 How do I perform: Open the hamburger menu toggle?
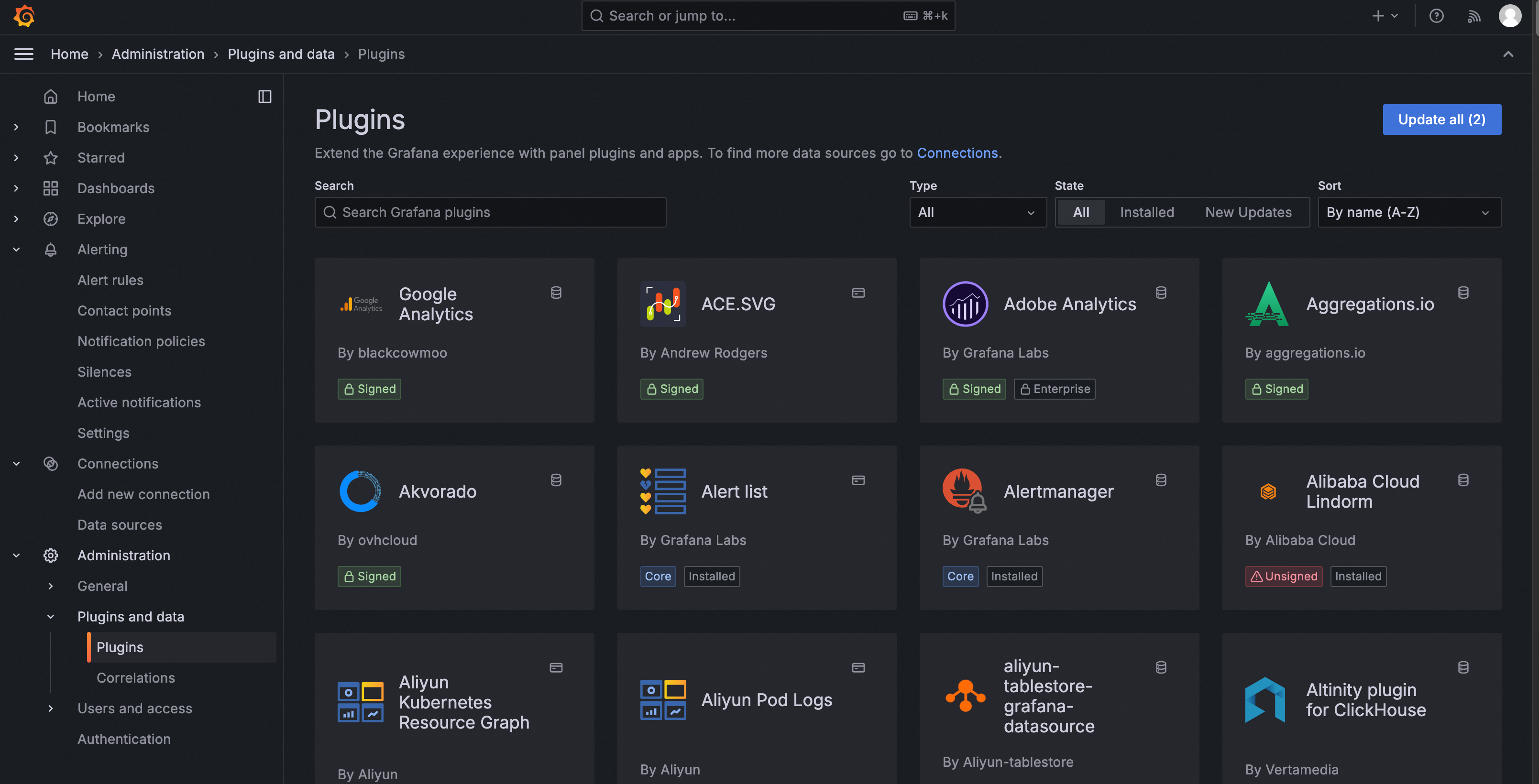point(24,54)
